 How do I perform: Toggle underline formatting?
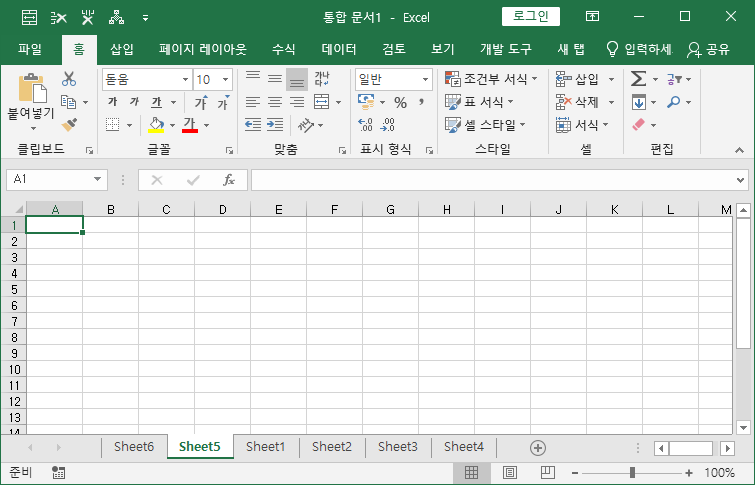tap(156, 102)
